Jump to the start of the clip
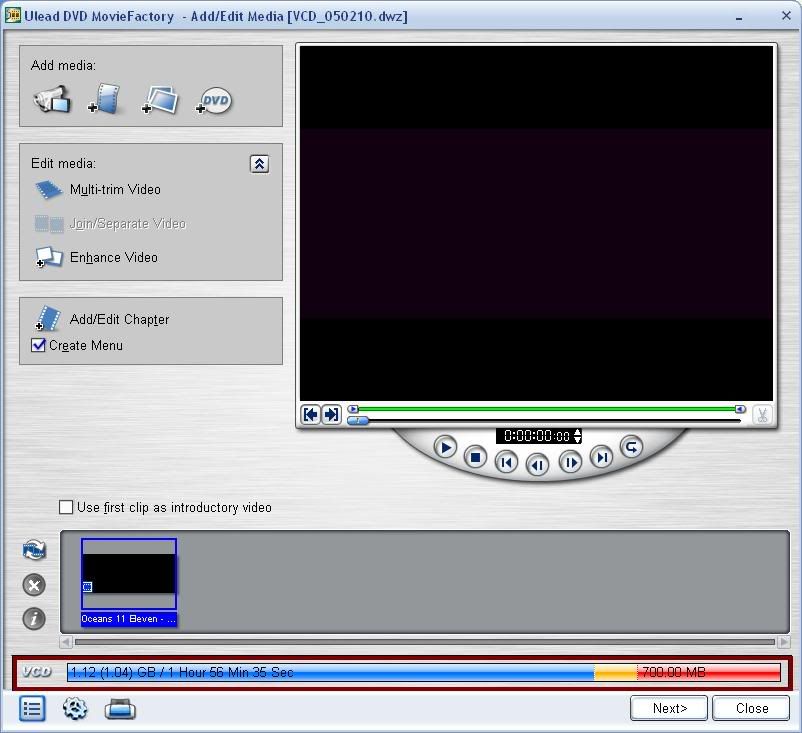The width and height of the screenshot is (802, 733). 506,462
